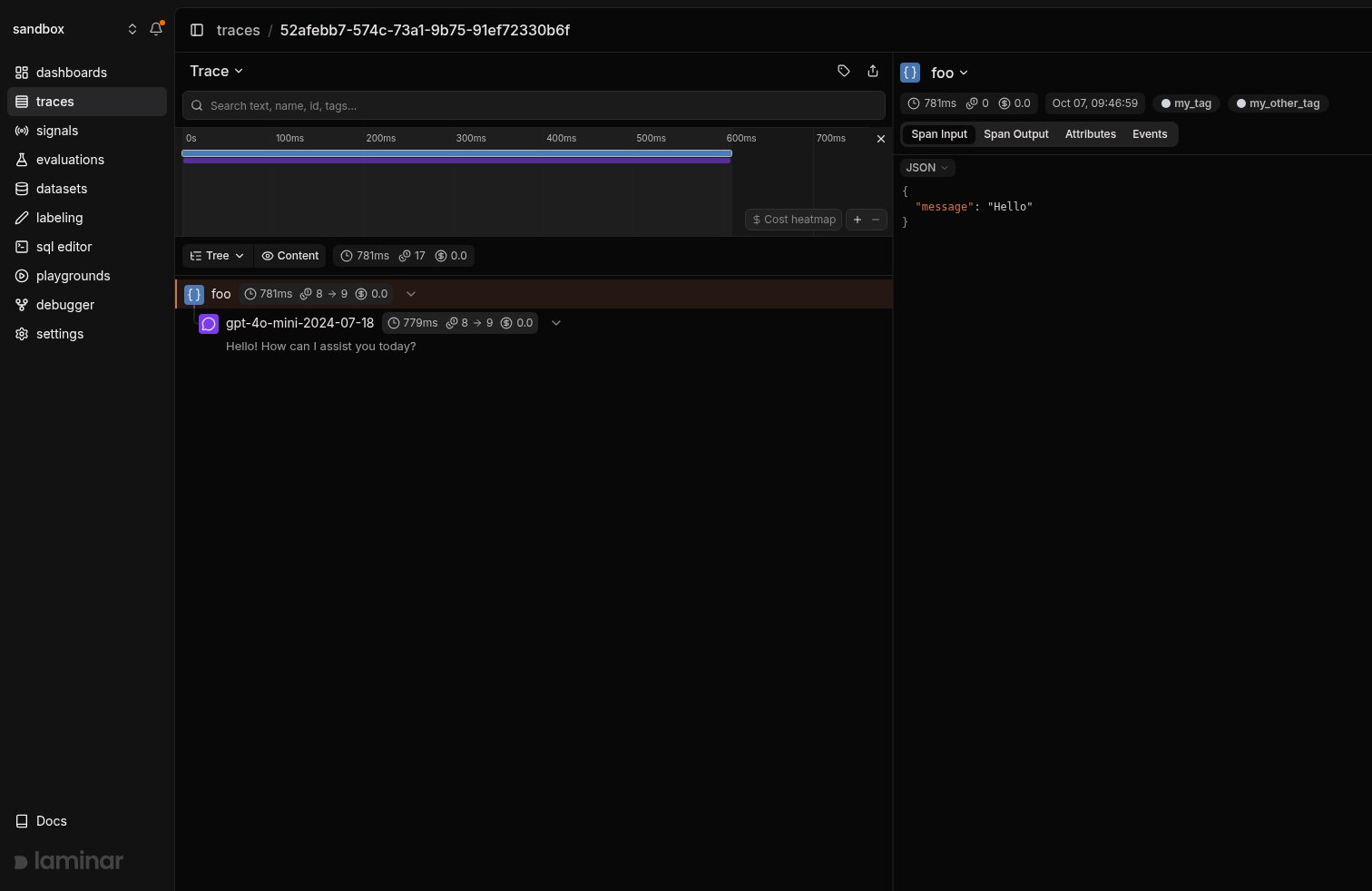Click the purple LLM span icon
The image size is (1372, 891).
click(209, 323)
